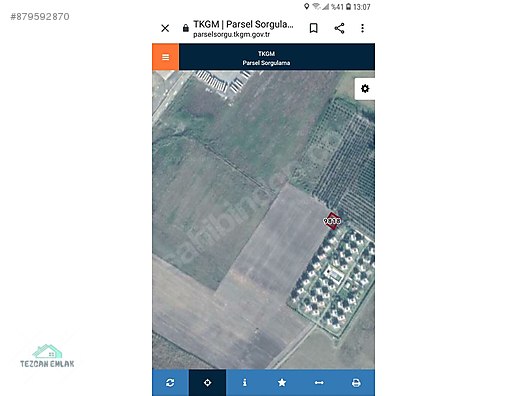Click the listing number #879592870
Viewport: 528px width, 396px height.
40,16
